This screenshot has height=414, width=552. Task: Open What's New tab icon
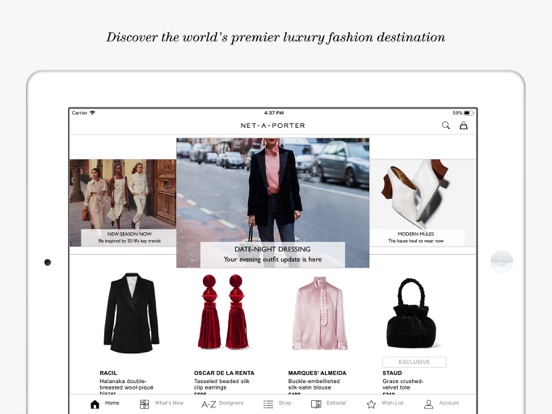click(144, 404)
